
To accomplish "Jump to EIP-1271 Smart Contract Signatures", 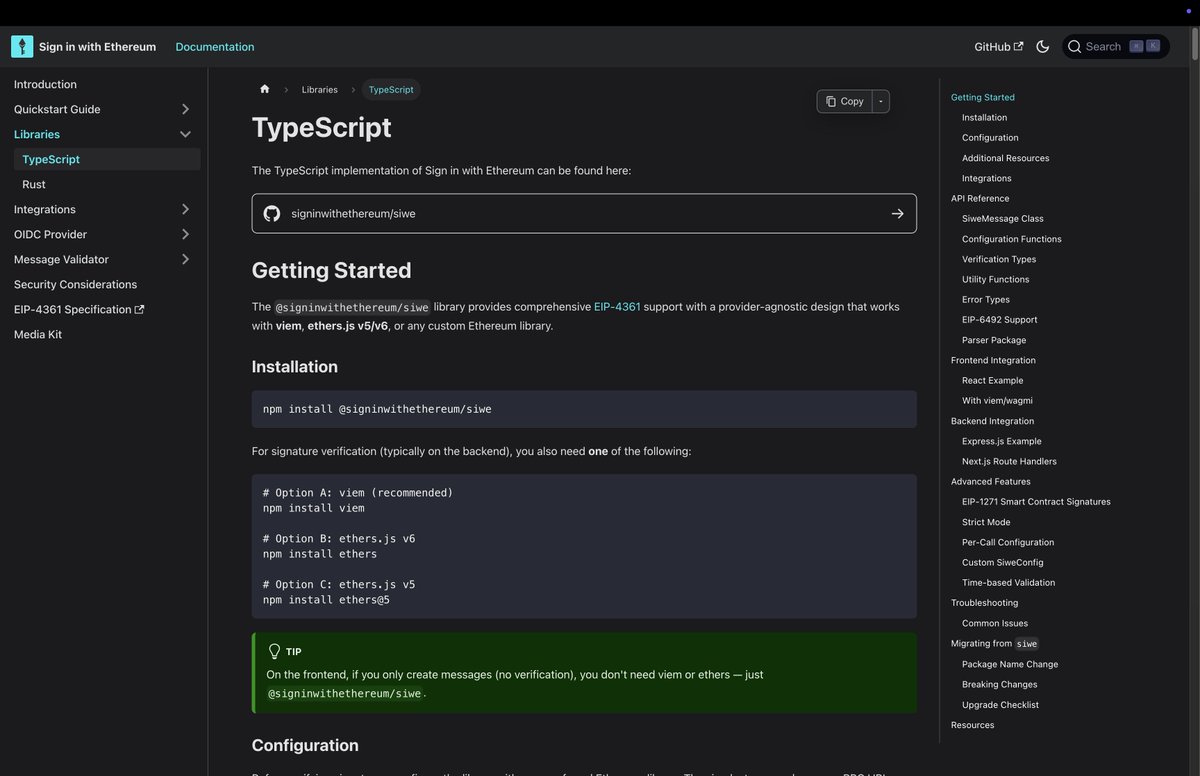I will point(1036,502).
